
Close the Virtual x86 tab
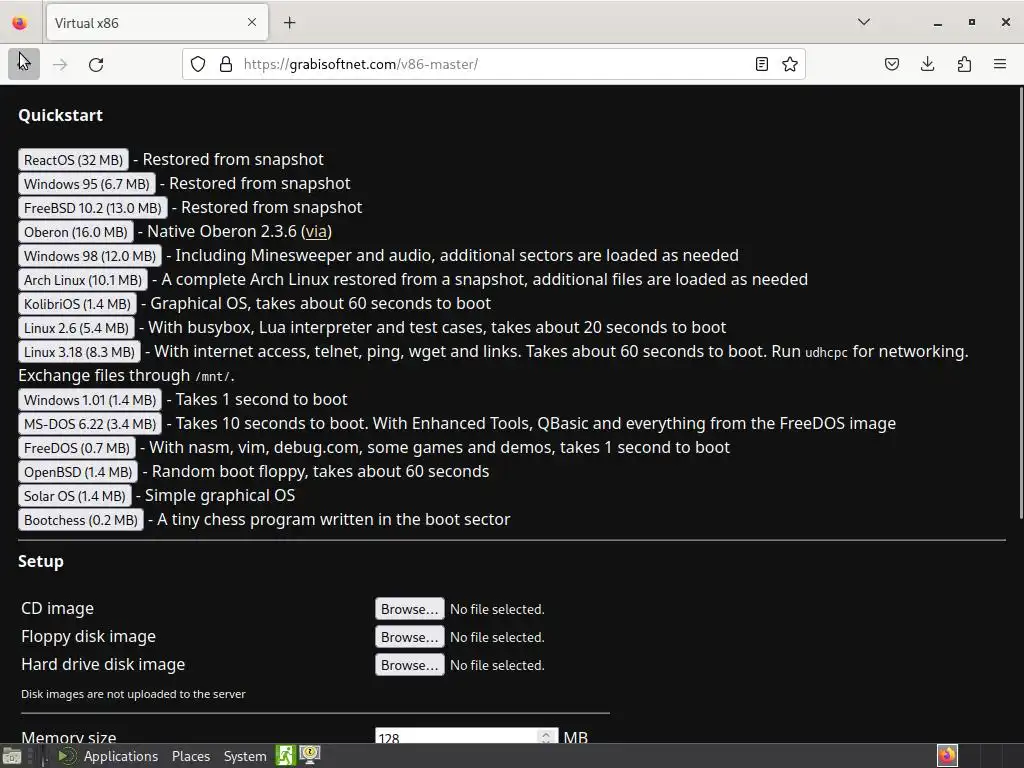pos(252,22)
